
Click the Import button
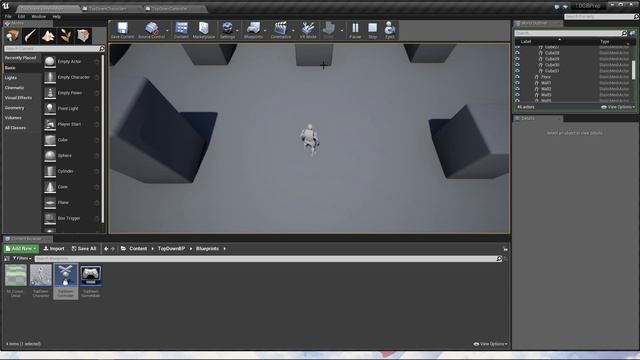tap(54, 249)
